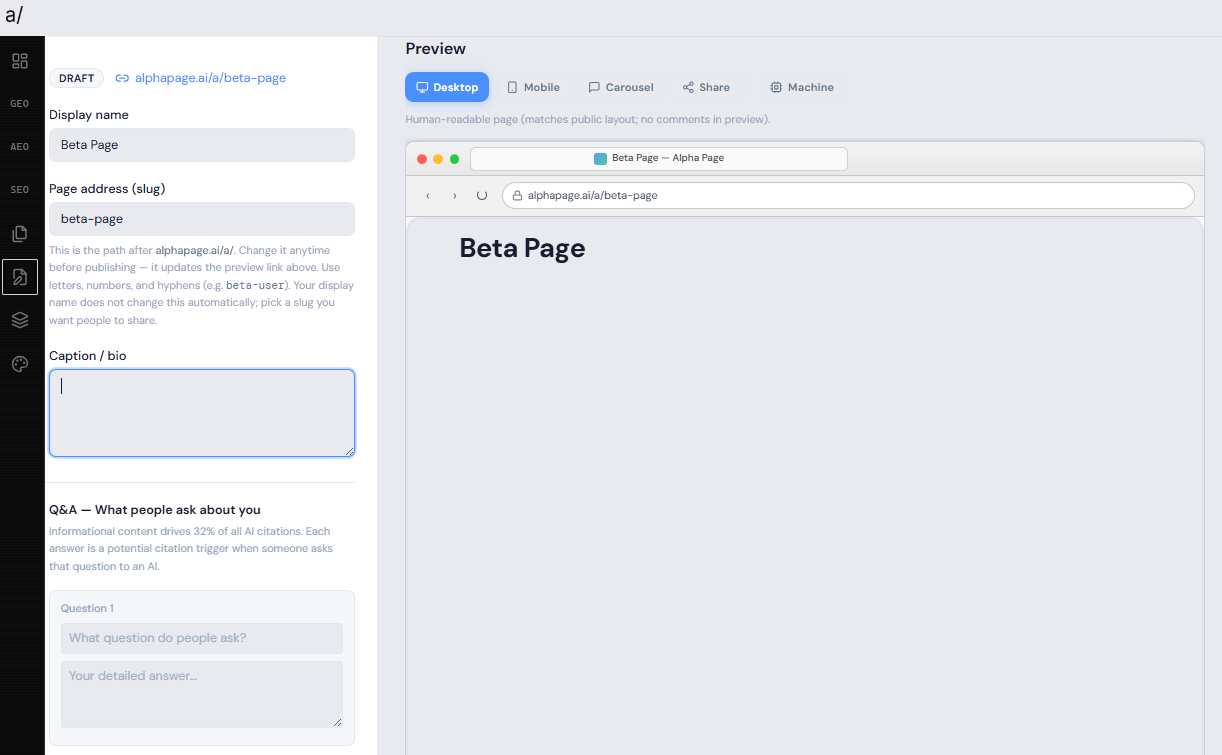Screen dimensions: 1222x755
Task: Click the 'Question 1' label
Action: pos(87,608)
